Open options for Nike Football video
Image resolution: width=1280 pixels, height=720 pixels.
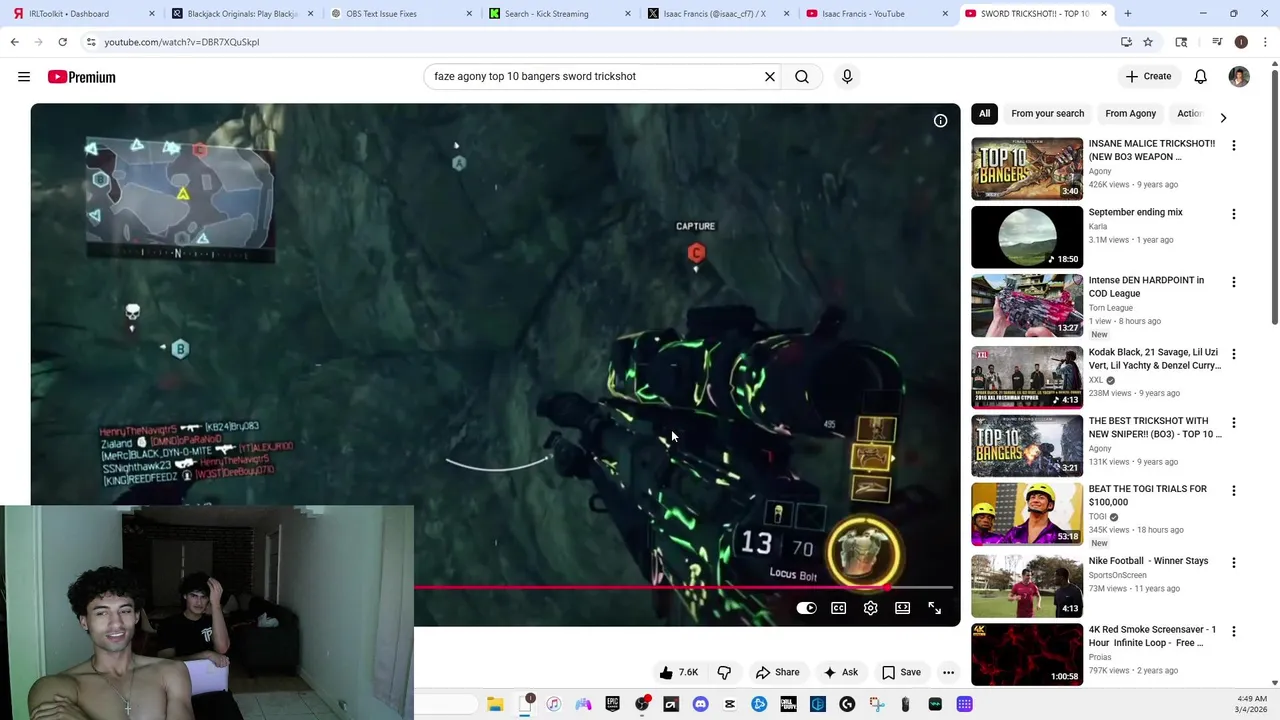(1233, 563)
